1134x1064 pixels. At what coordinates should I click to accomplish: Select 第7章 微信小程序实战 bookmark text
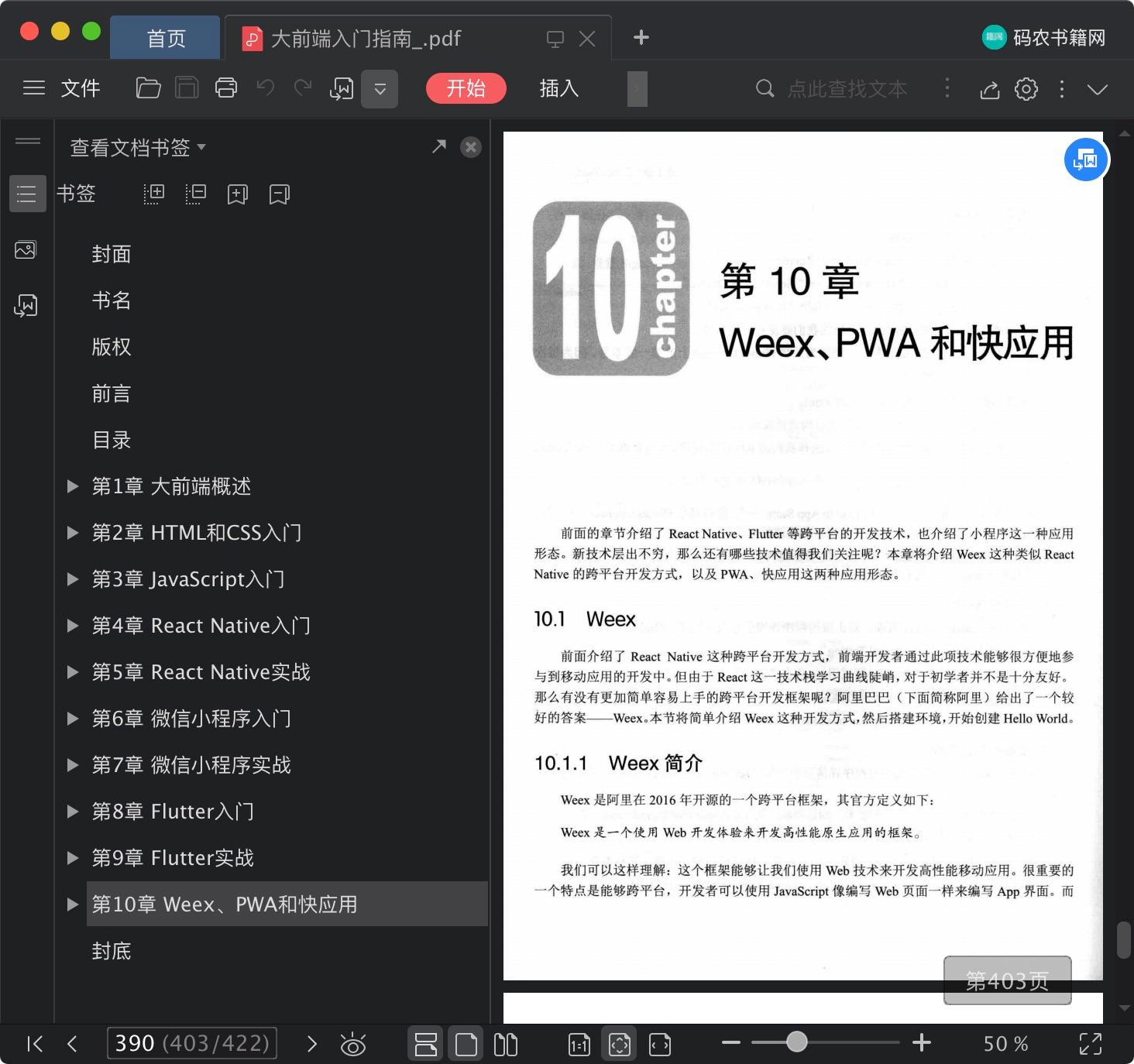click(x=191, y=765)
